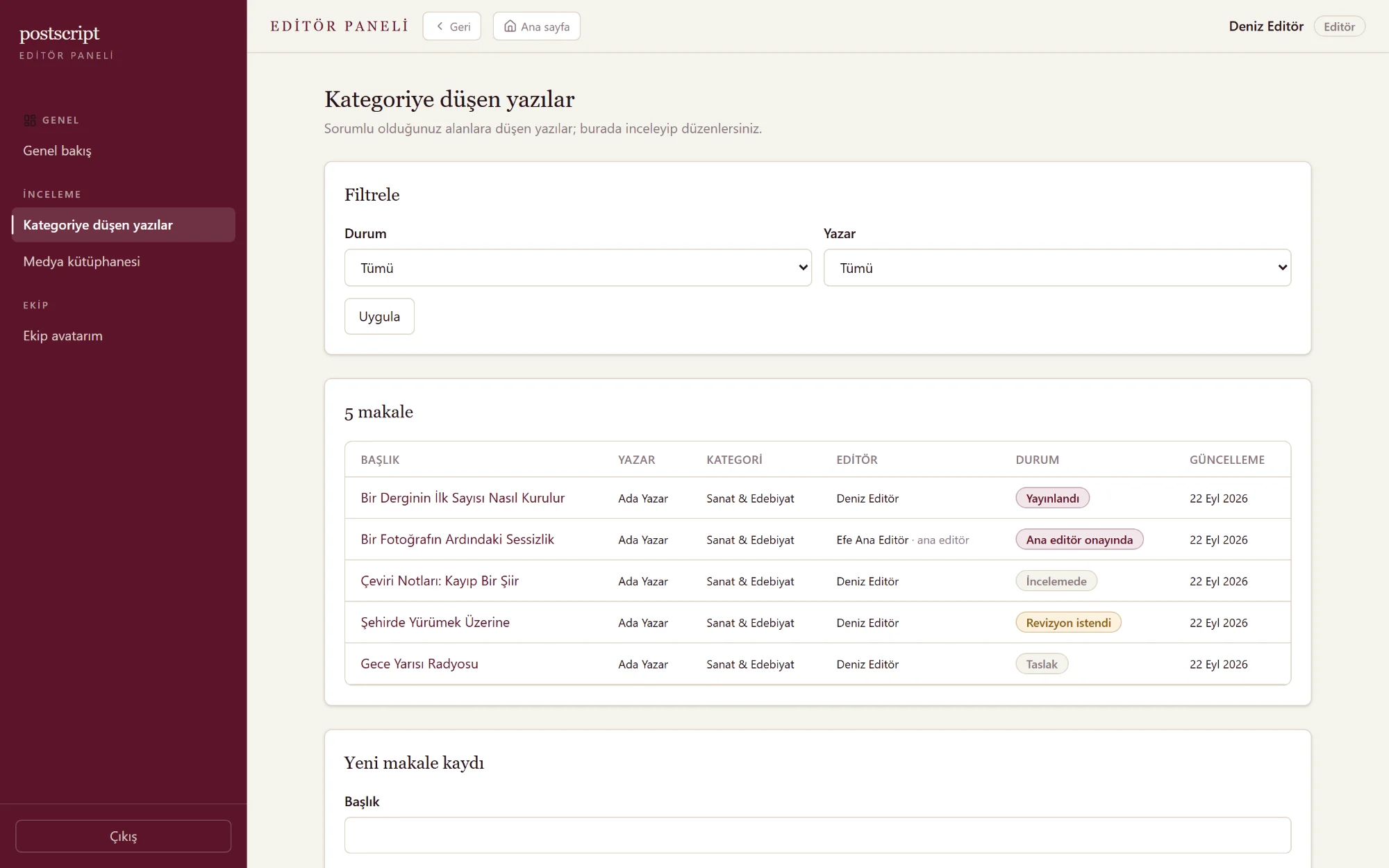This screenshot has height=868, width=1389.
Task: Click the grid icon beside GENEL
Action: (x=30, y=120)
